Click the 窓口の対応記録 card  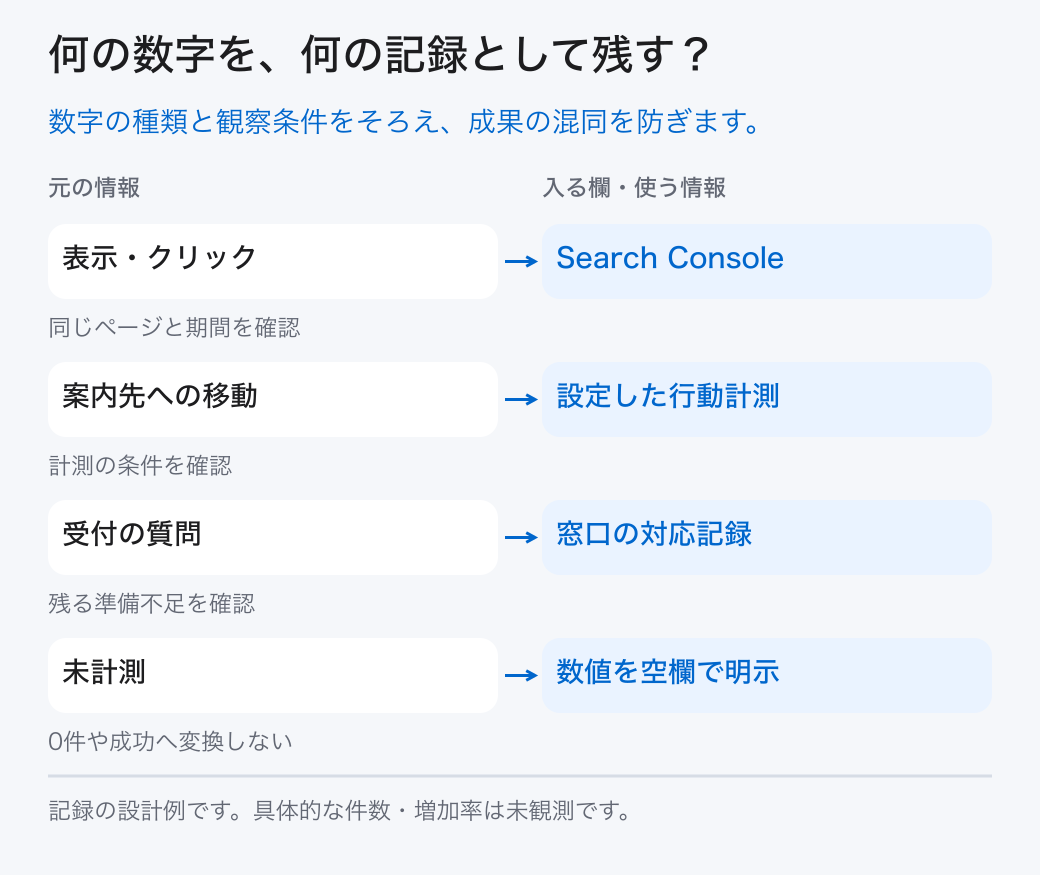[x=767, y=537]
